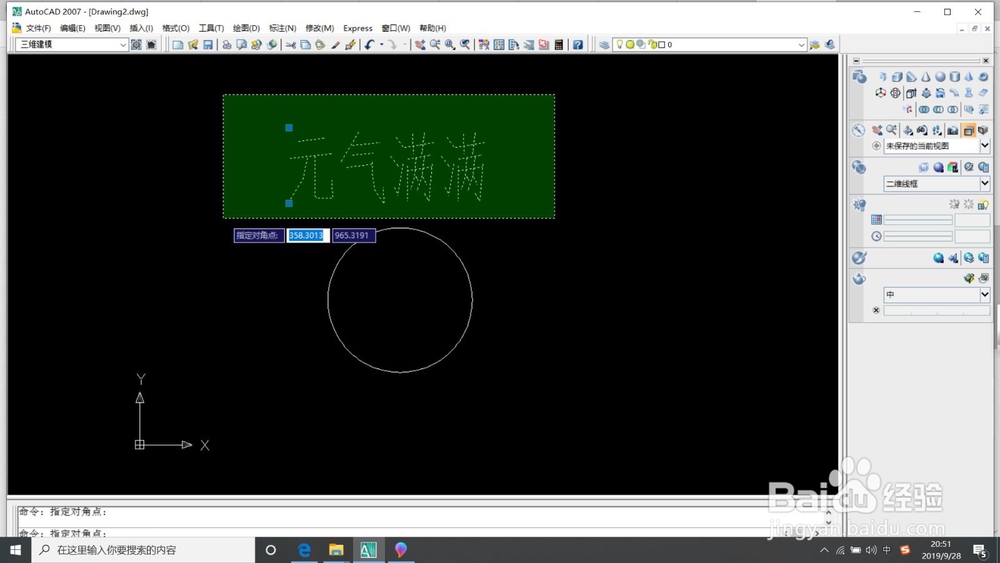1000x563 pixels.
Task: Click the X coordinate input 358.3013
Action: pyautogui.click(x=308, y=235)
